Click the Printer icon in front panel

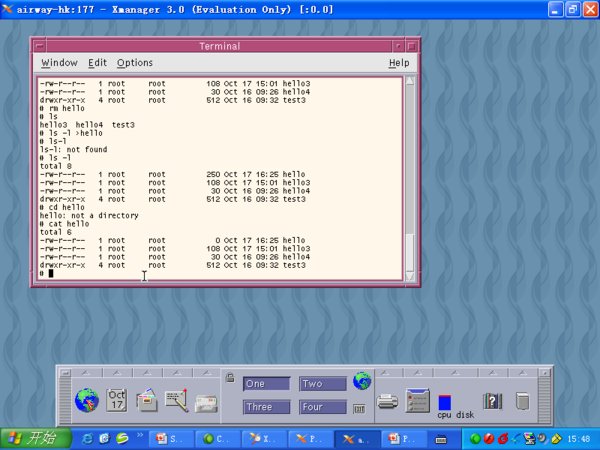(387, 402)
